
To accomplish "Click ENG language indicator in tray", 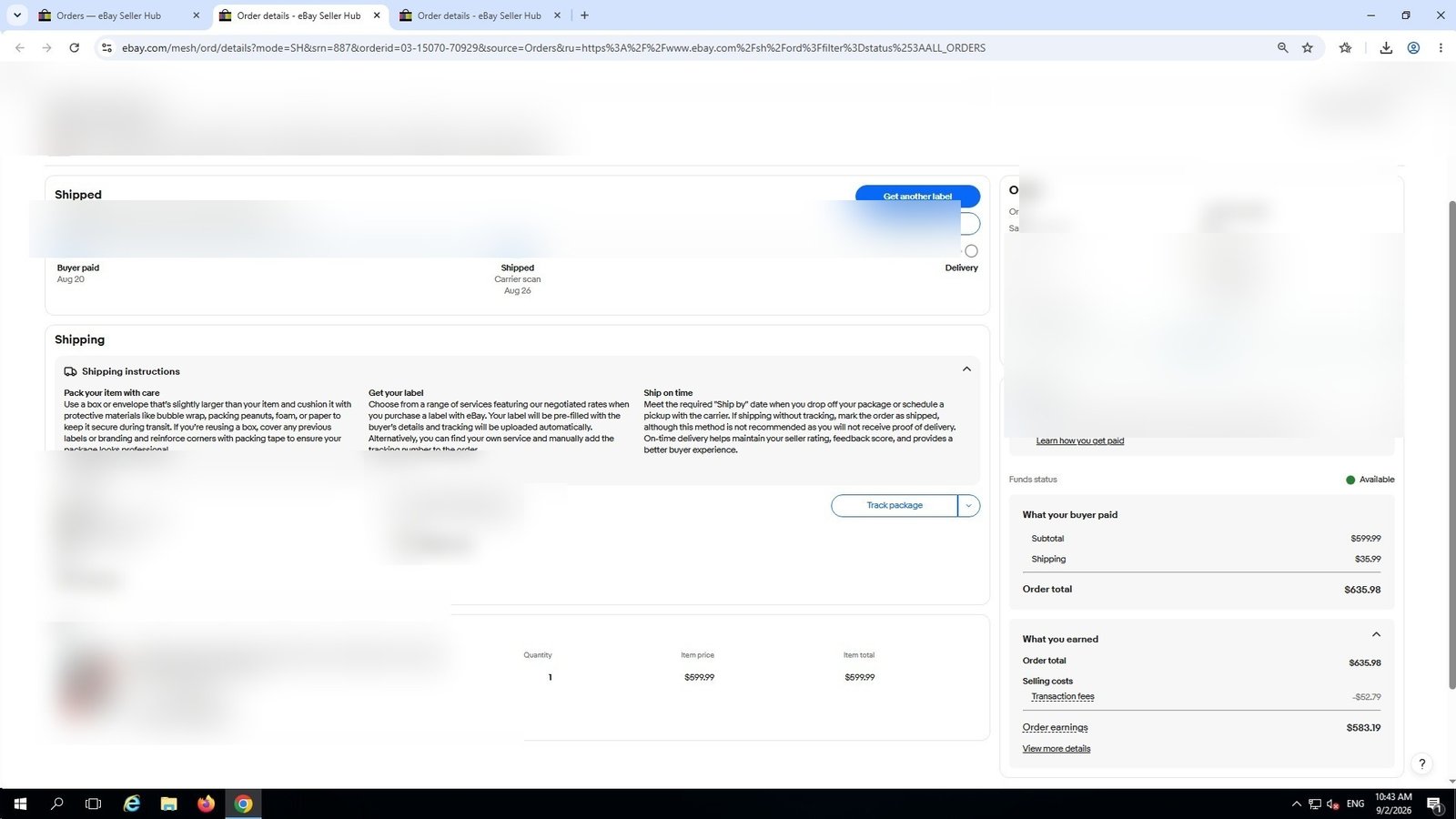I will click(1355, 804).
